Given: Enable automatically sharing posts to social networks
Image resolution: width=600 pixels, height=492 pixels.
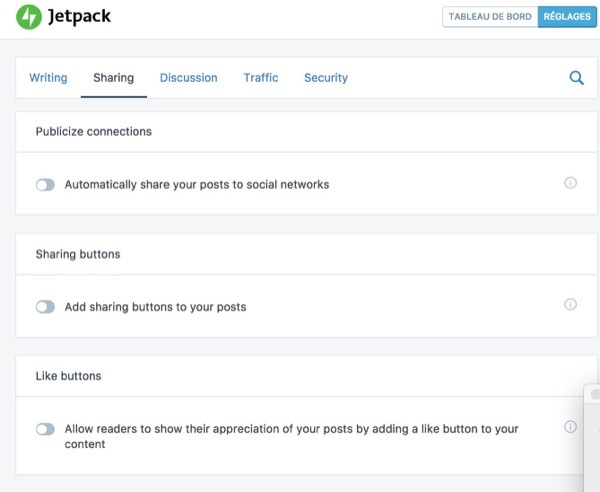Looking at the screenshot, I should pos(45,185).
